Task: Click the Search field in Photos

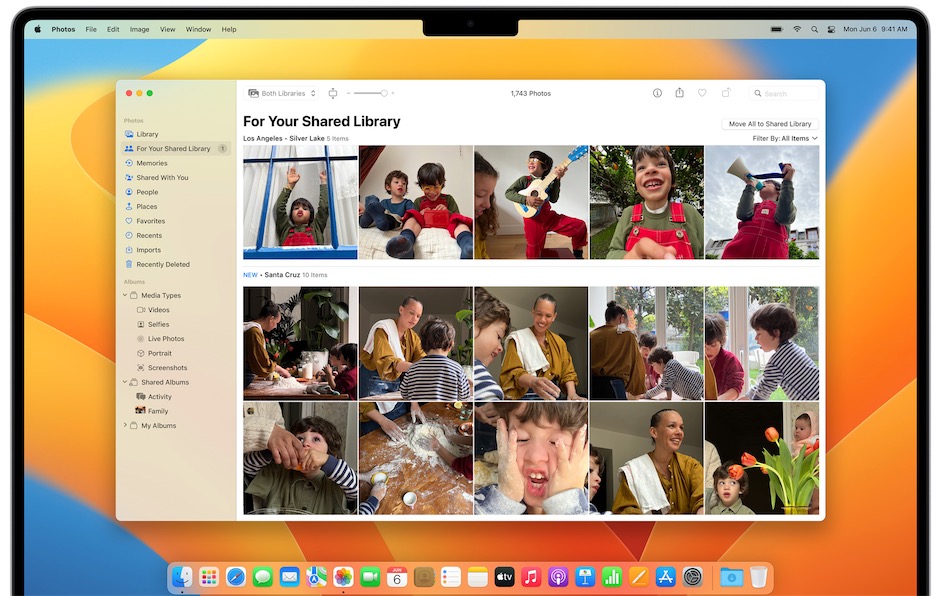Action: point(784,94)
